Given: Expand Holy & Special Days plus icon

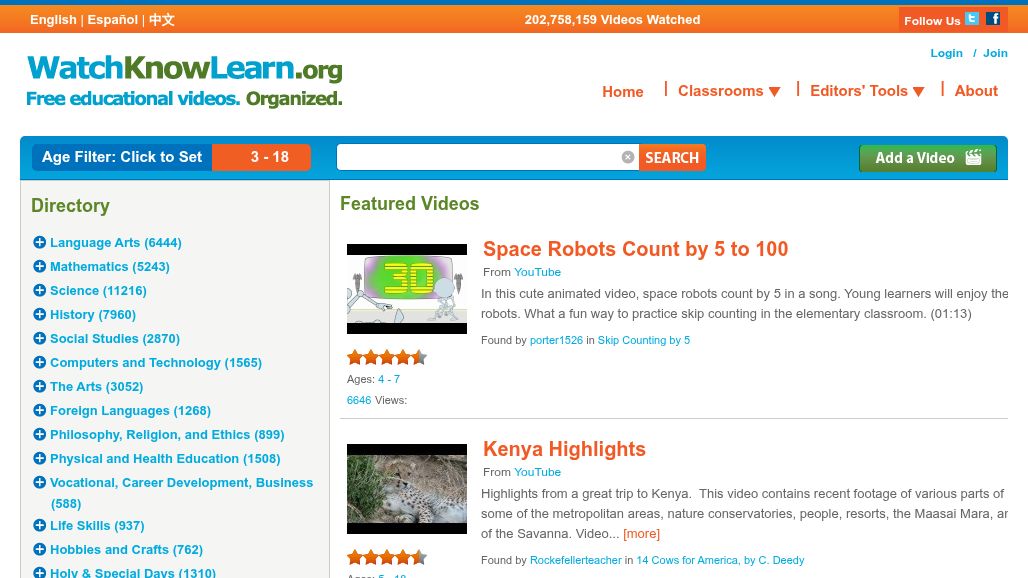Looking at the screenshot, I should point(39,573).
